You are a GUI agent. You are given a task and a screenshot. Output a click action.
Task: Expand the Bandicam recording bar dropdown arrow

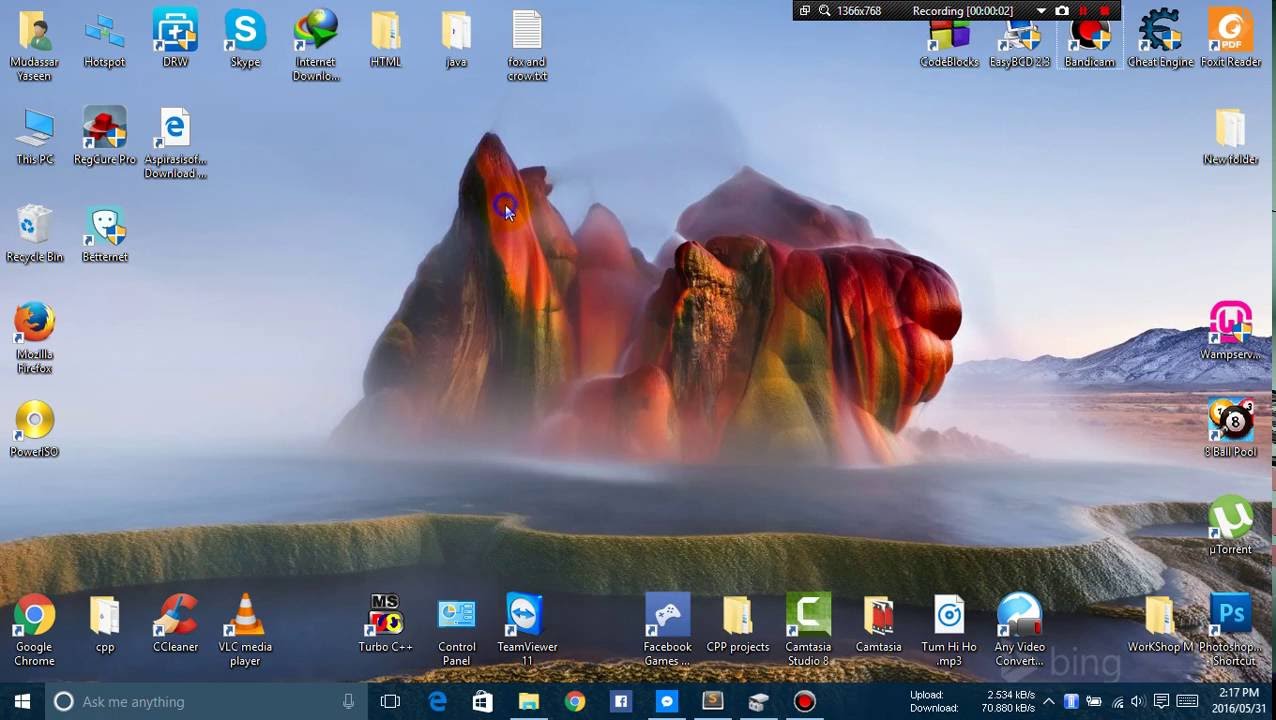1041,11
